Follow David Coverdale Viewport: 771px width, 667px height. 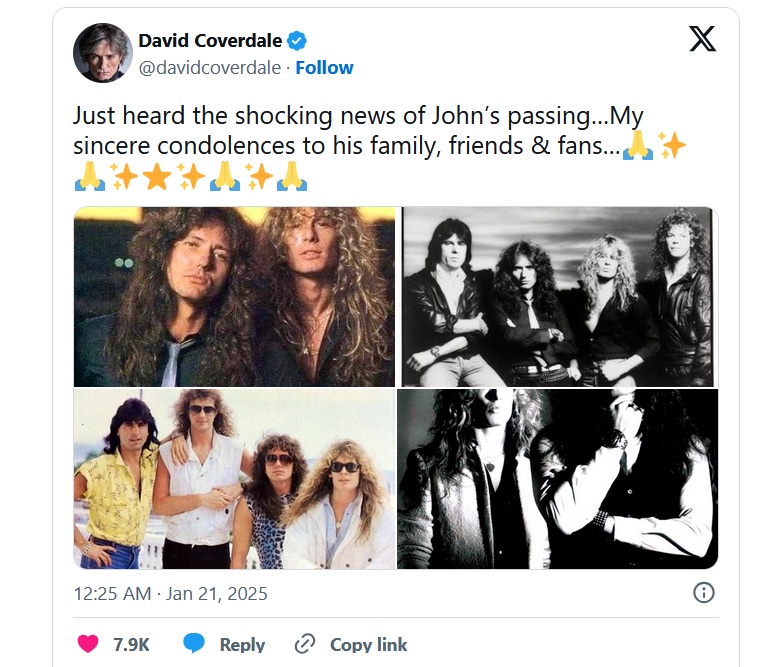[324, 67]
